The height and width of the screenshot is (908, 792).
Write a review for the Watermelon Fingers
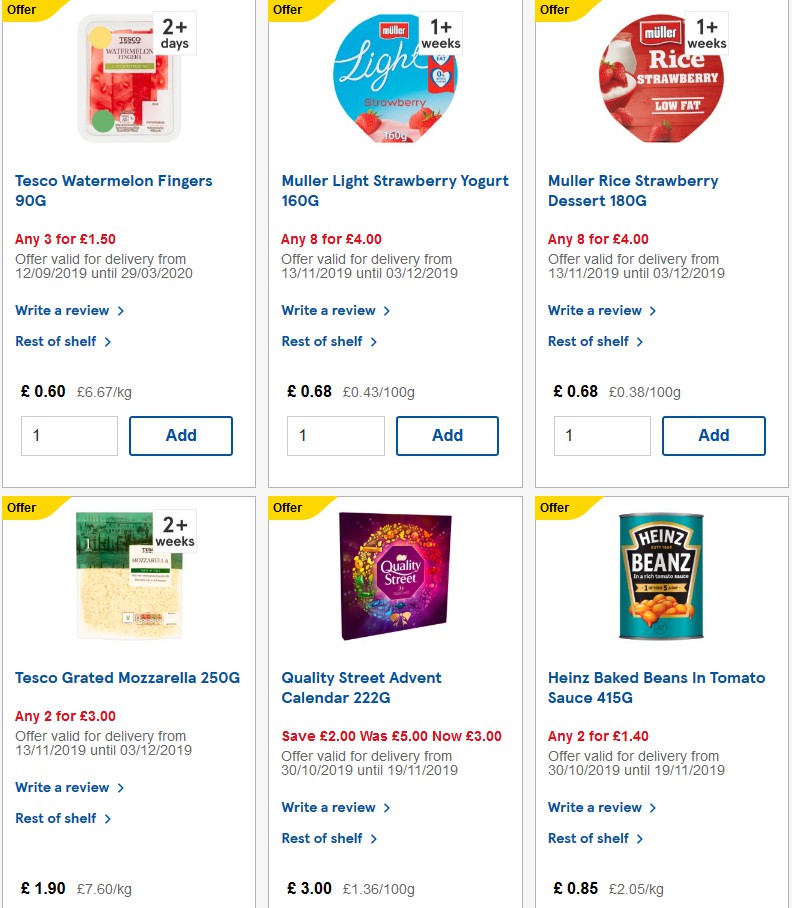point(63,310)
